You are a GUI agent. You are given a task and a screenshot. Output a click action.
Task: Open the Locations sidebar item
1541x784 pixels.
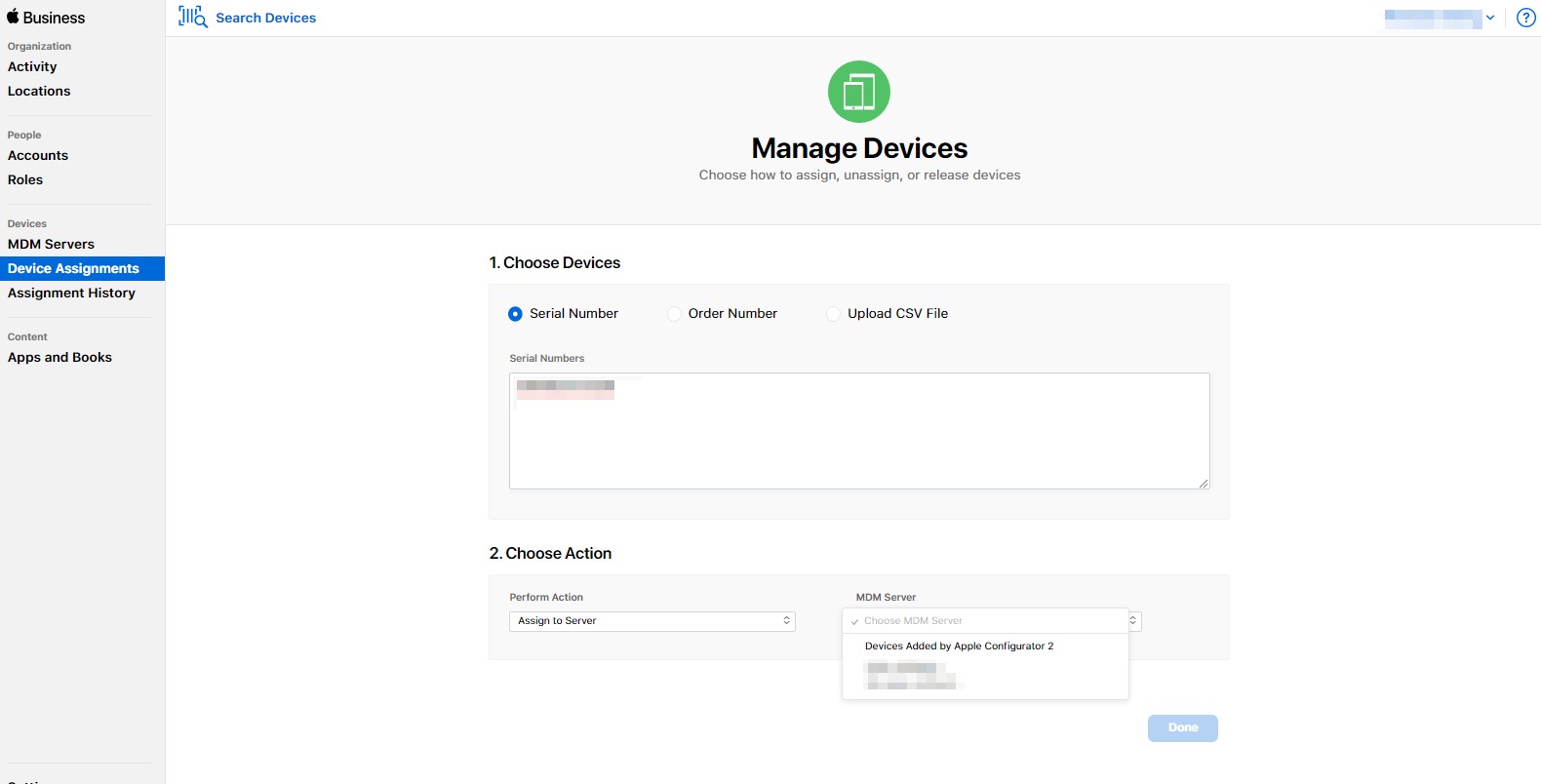click(x=39, y=91)
